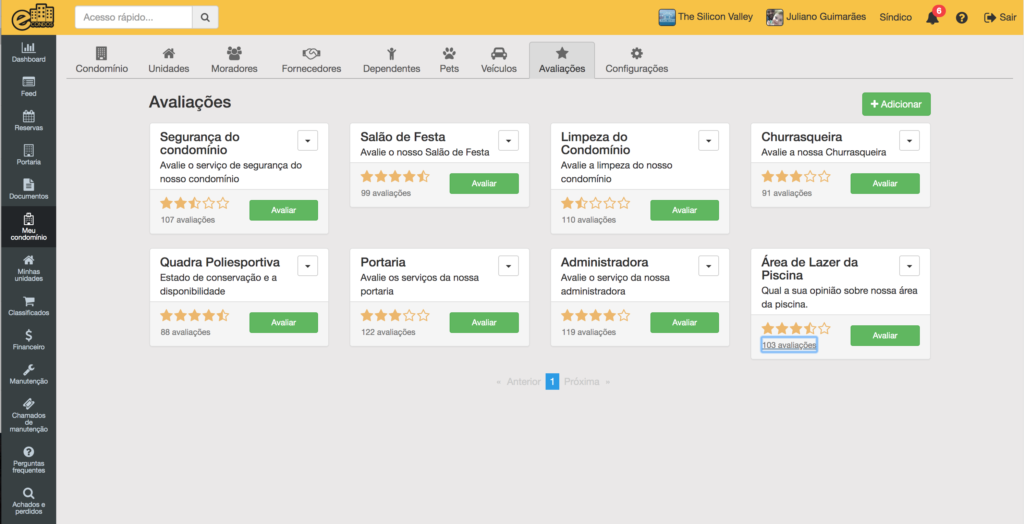The height and width of the screenshot is (524, 1024).
Task: Open Chamados de manutenção in the sidebar
Action: (x=28, y=416)
